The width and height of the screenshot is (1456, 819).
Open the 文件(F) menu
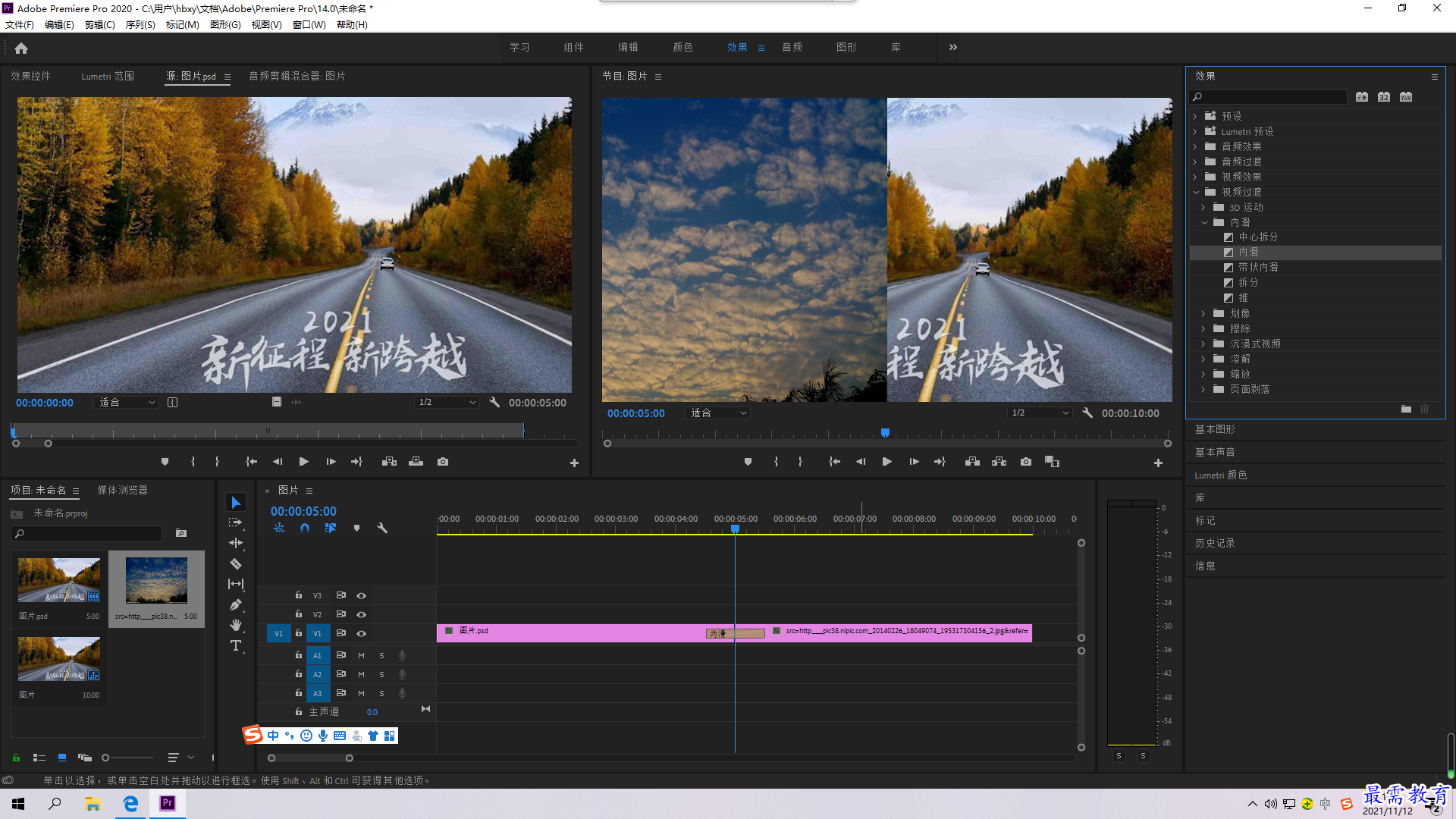coord(20,25)
